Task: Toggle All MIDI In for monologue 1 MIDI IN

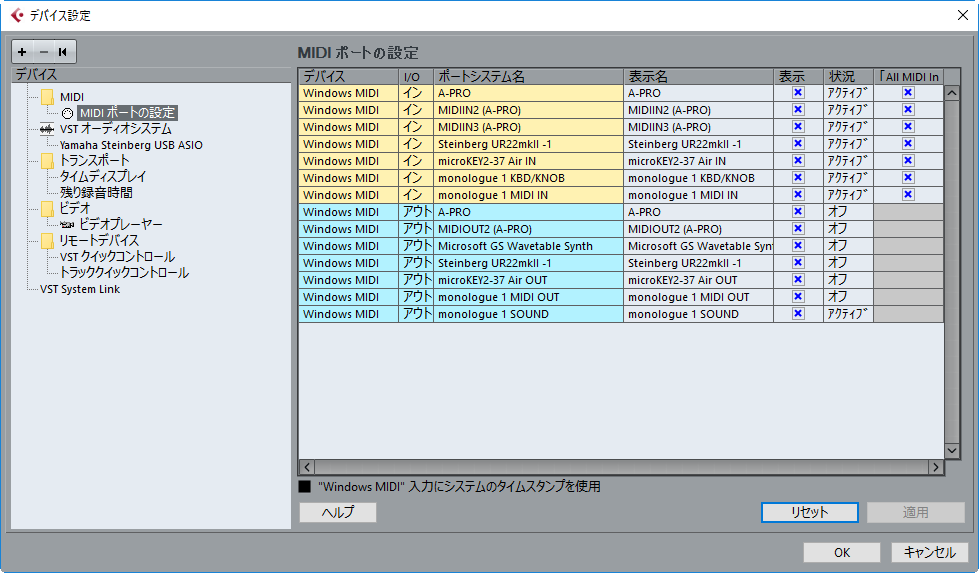Action: [908, 194]
